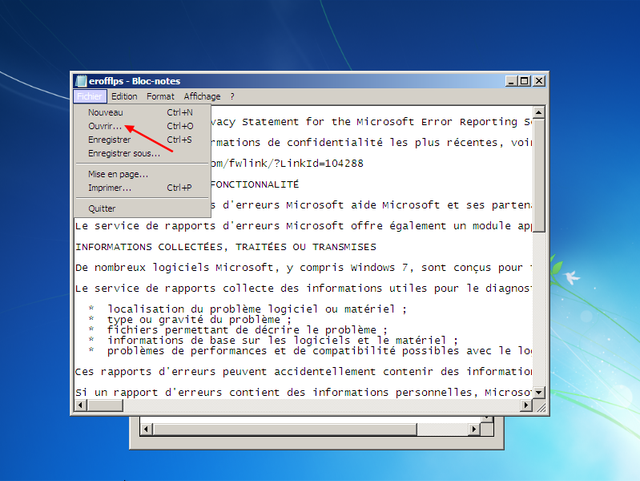This screenshot has height=481, width=640.
Task: Open the Fichier menu
Action: point(90,97)
